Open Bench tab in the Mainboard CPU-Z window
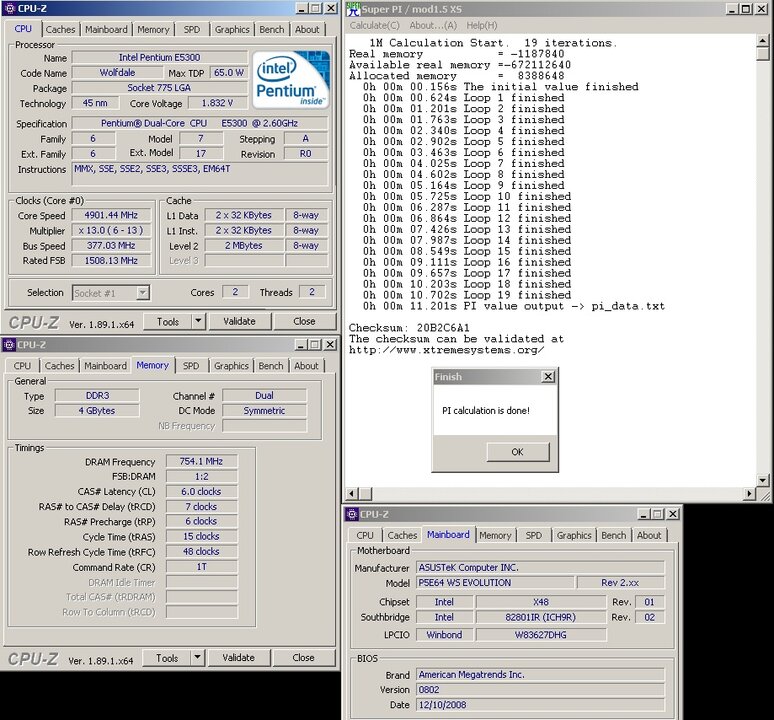Screen dimensions: 774x720 [614, 535]
